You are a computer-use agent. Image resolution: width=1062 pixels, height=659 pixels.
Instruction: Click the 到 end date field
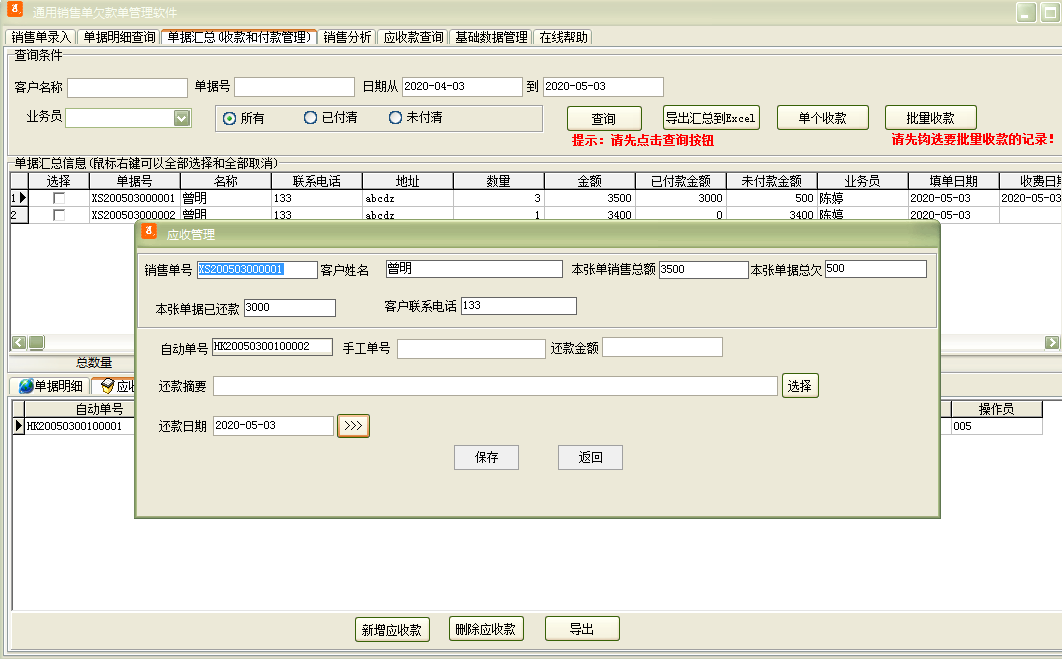click(x=603, y=87)
